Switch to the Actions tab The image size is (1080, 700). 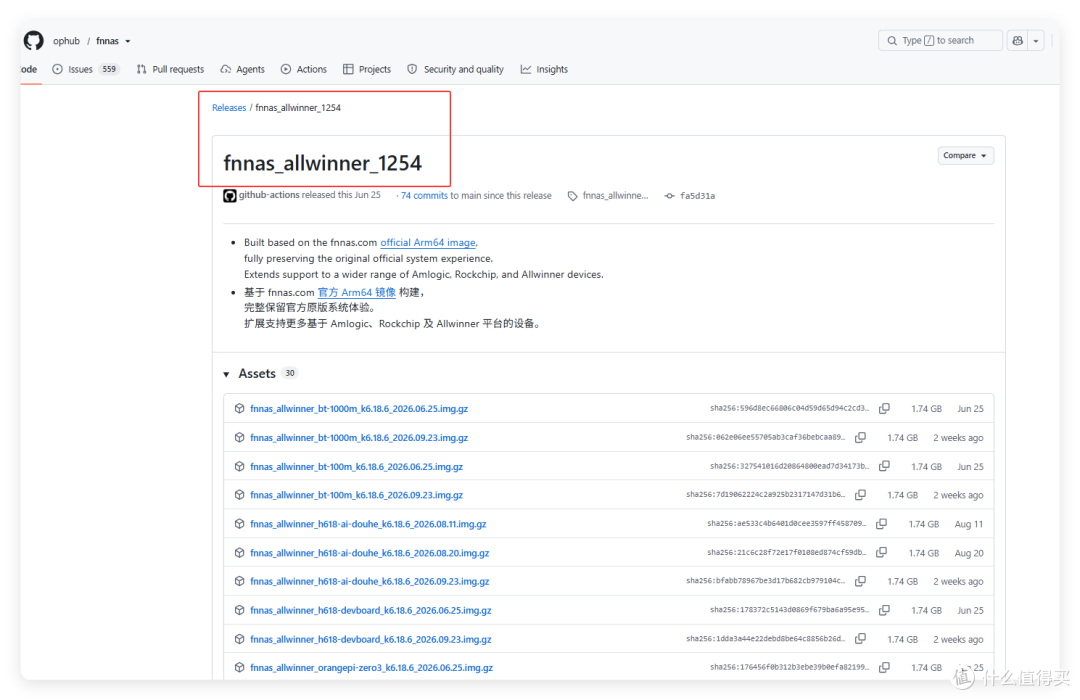pos(304,69)
